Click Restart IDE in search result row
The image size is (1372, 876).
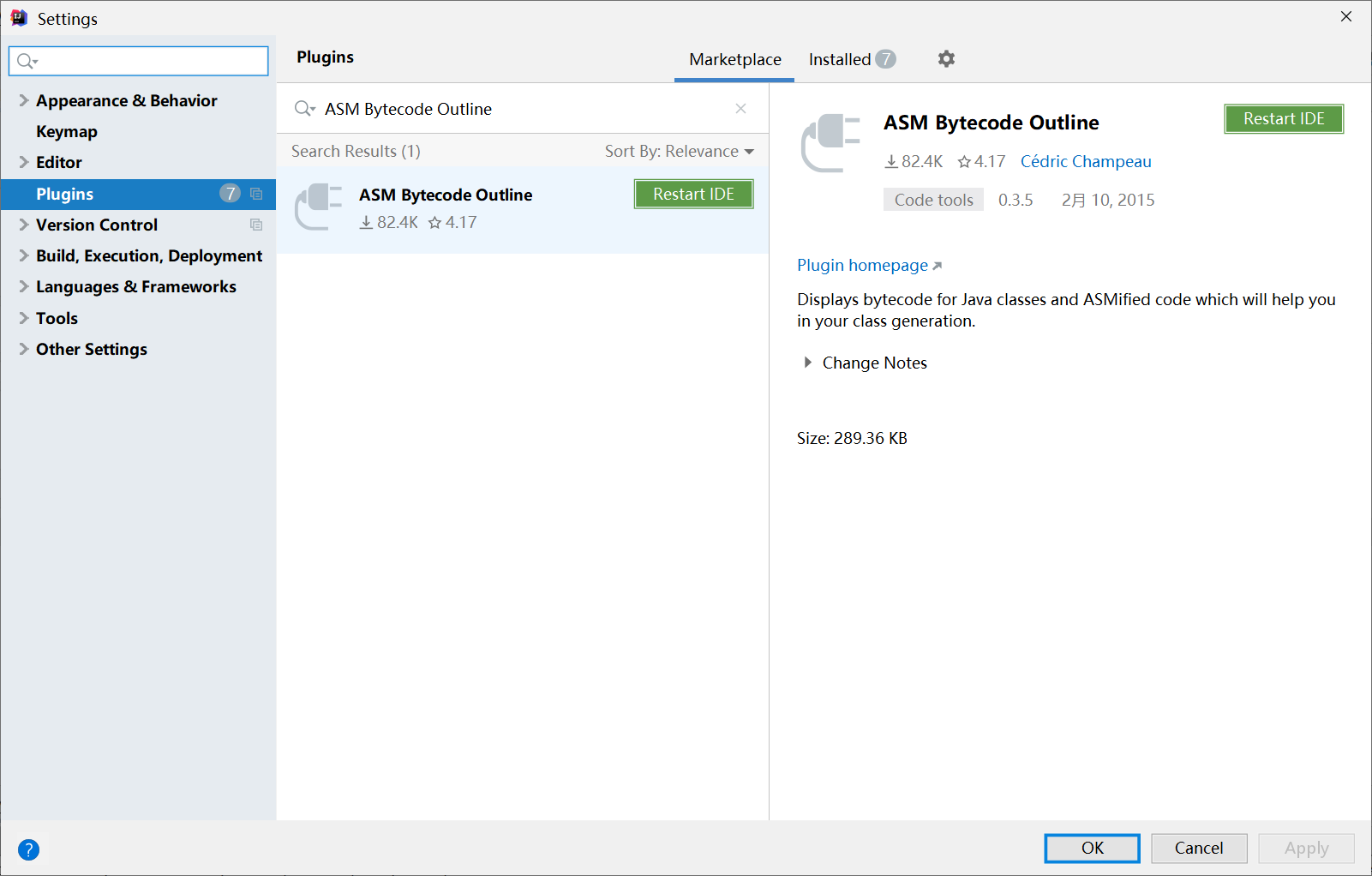tap(694, 194)
